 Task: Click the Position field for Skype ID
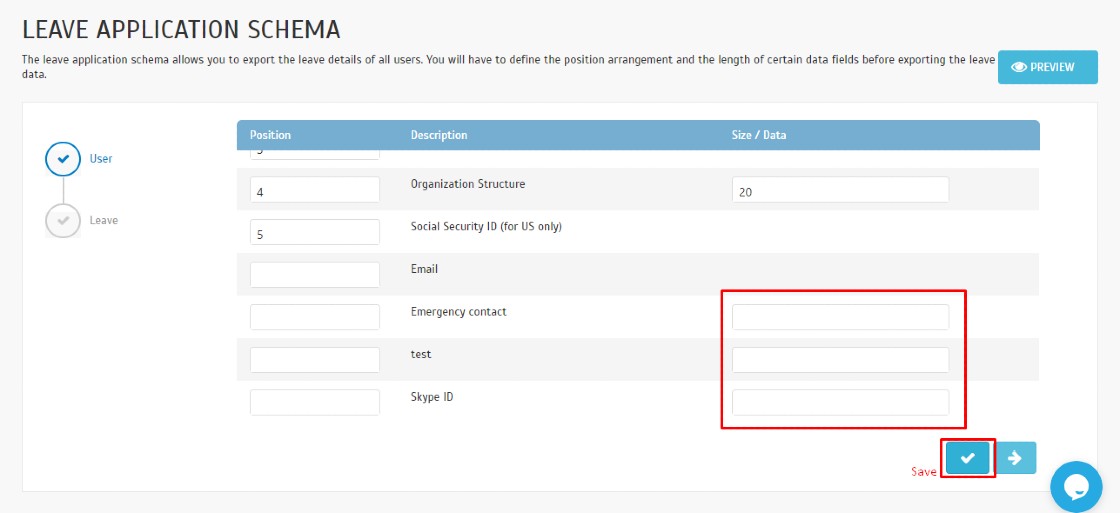point(315,402)
